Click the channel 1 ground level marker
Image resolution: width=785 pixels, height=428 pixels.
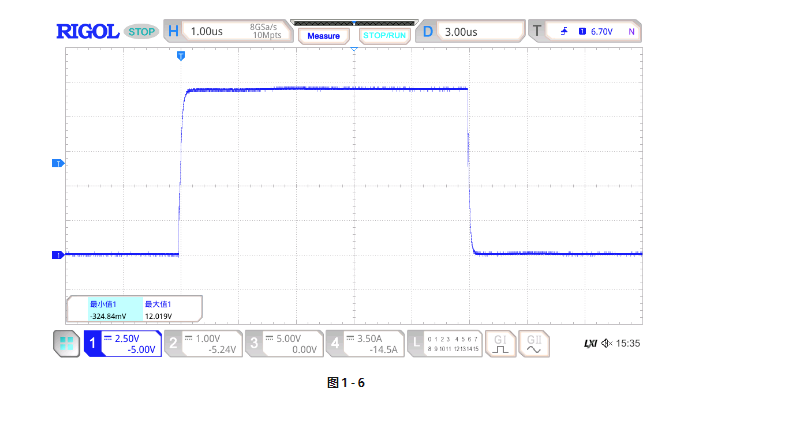tap(57, 255)
